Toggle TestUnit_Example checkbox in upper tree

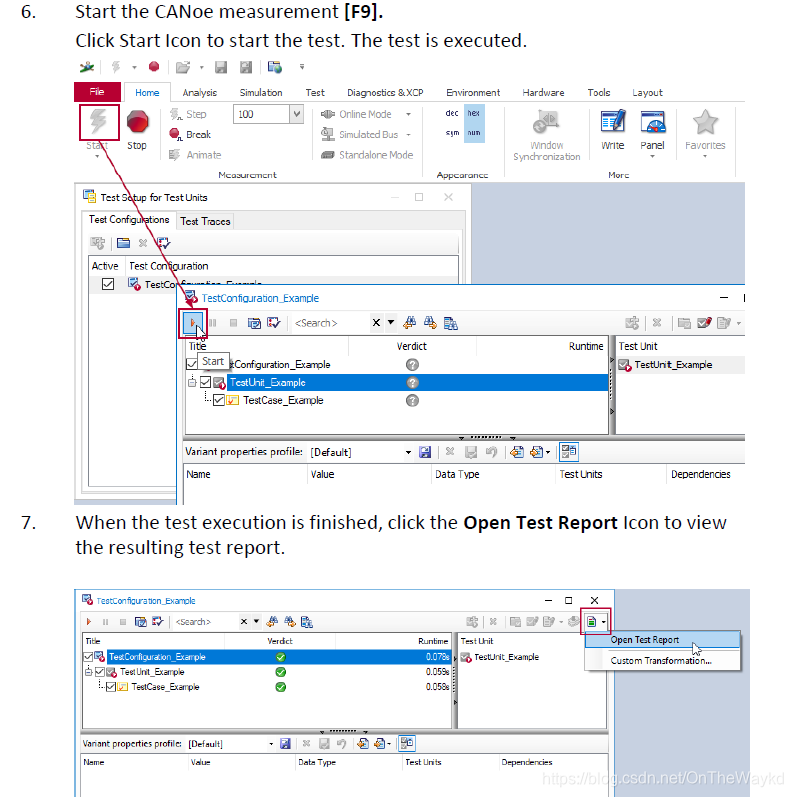tap(205, 382)
